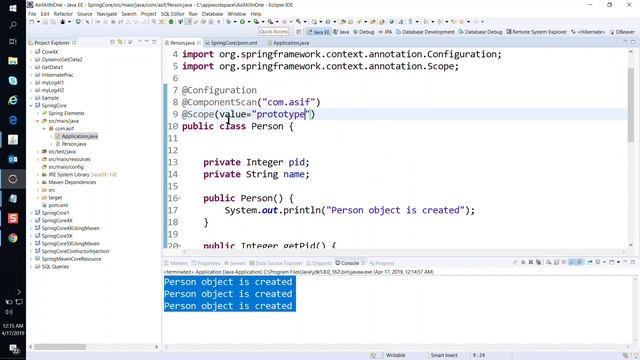Open the Refactor menu
640x360 pixels.
tap(63, 14)
